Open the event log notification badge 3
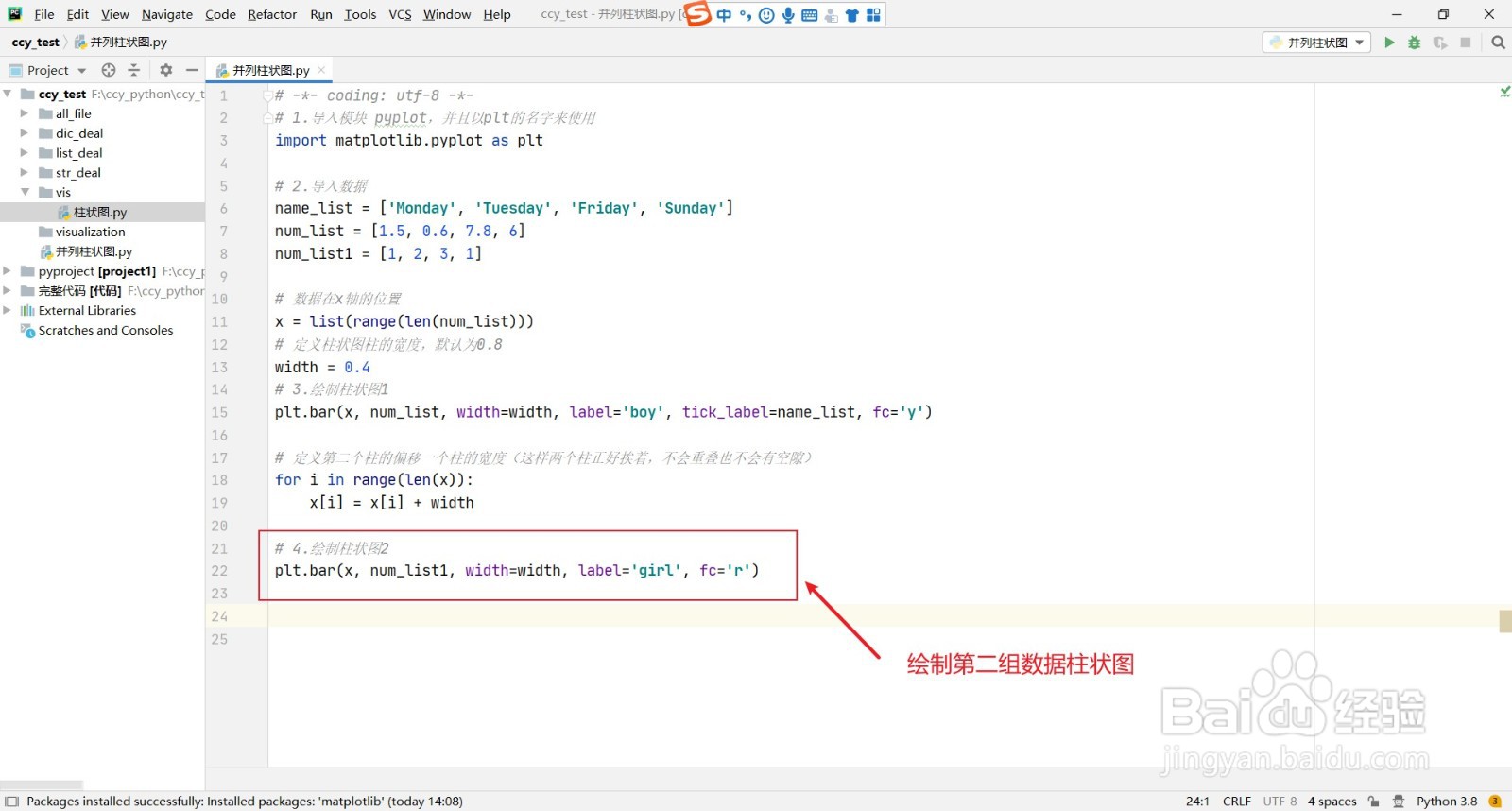 click(x=1495, y=802)
